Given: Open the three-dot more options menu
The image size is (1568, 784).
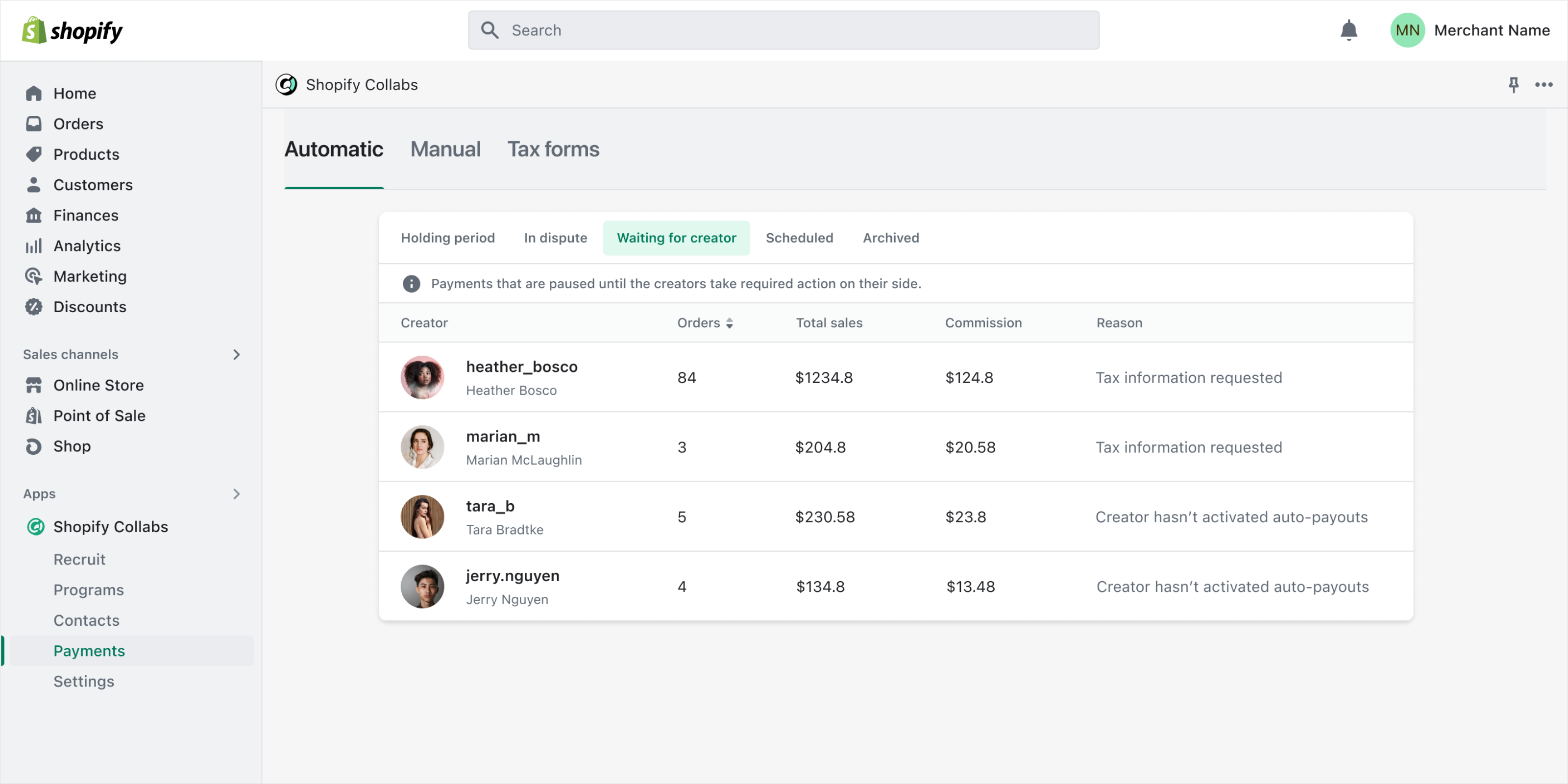Looking at the screenshot, I should pos(1543,85).
